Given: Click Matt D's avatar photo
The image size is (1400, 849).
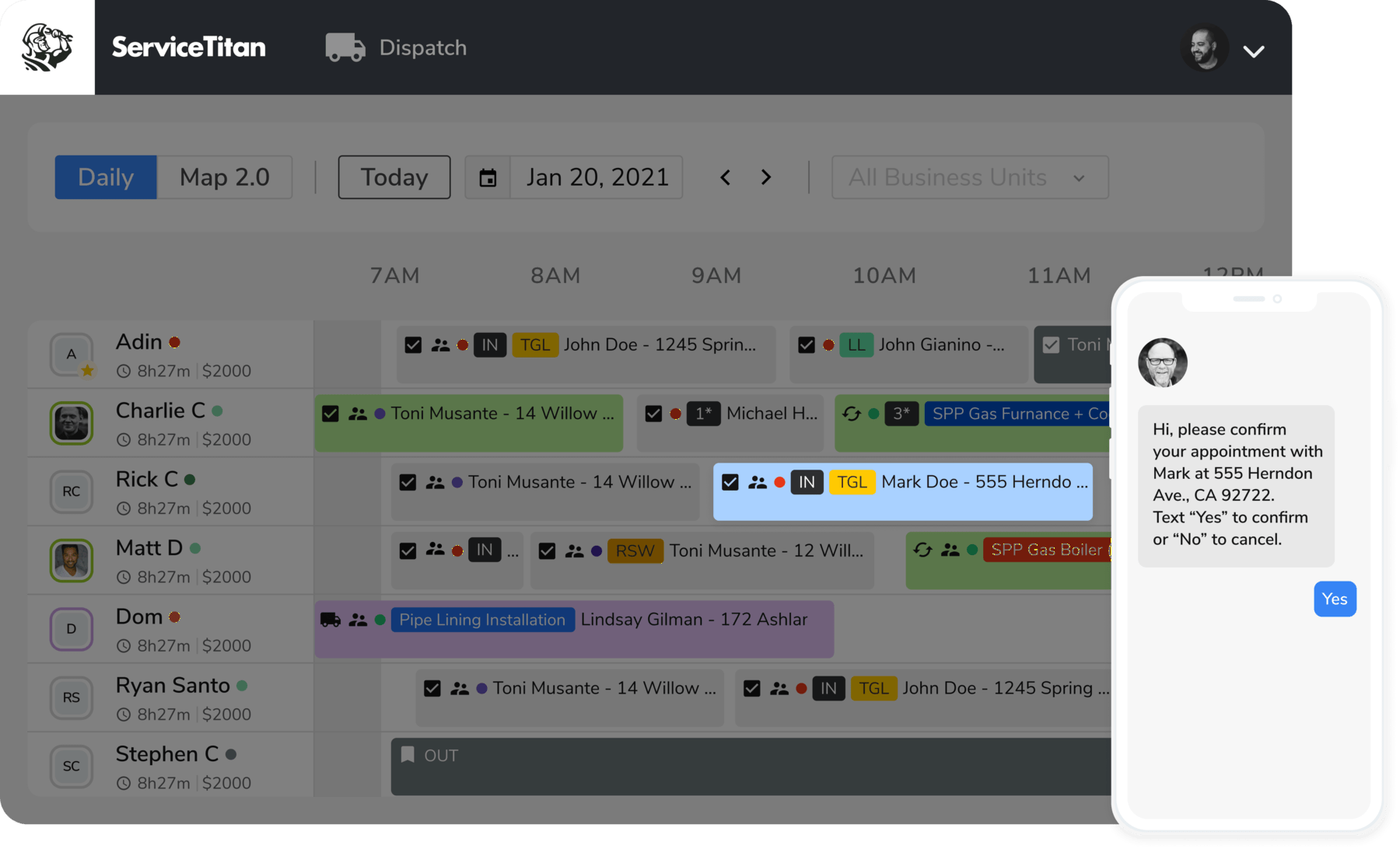Looking at the screenshot, I should pos(72,561).
